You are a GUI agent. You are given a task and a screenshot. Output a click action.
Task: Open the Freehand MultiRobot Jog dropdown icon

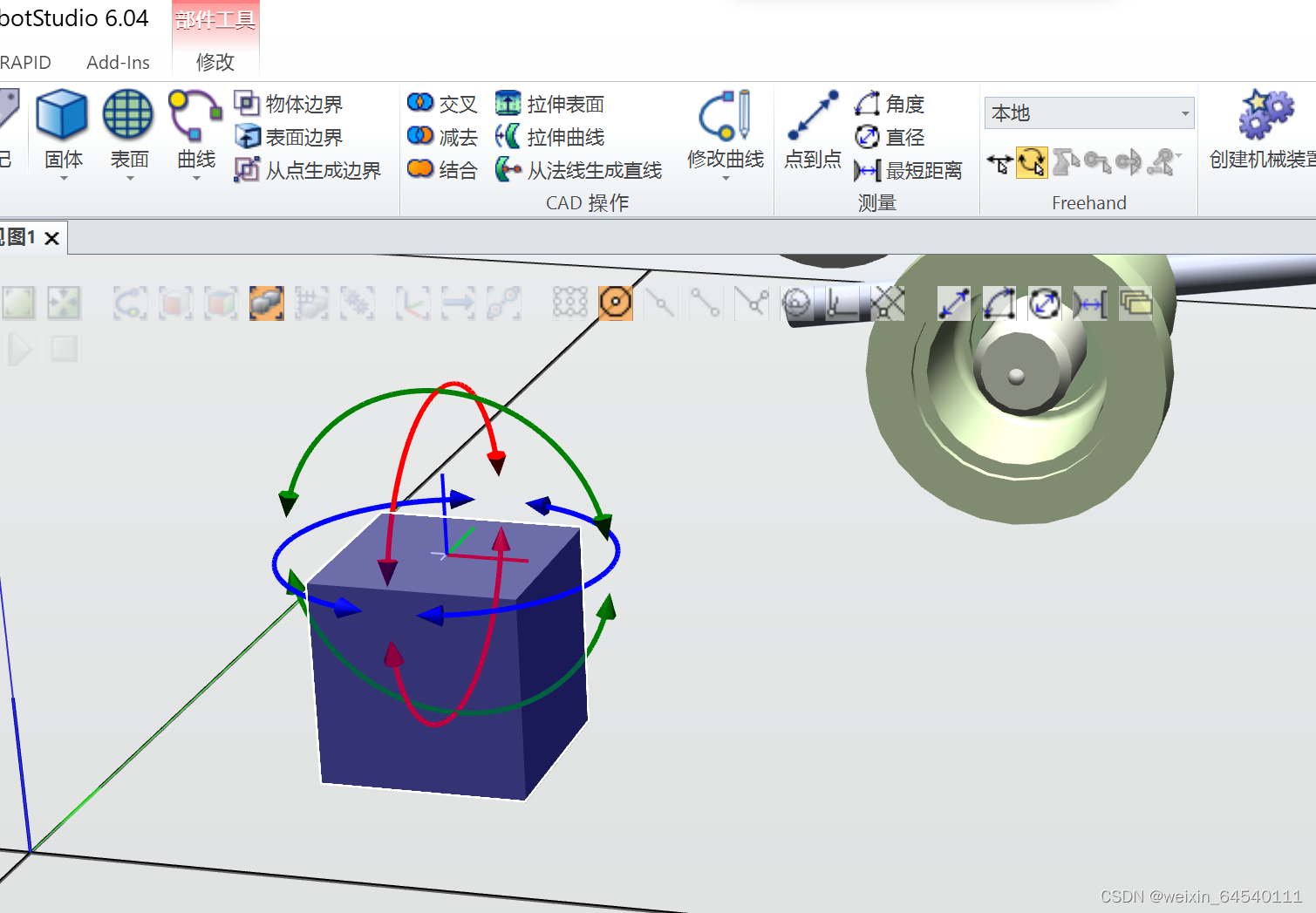(1163, 162)
